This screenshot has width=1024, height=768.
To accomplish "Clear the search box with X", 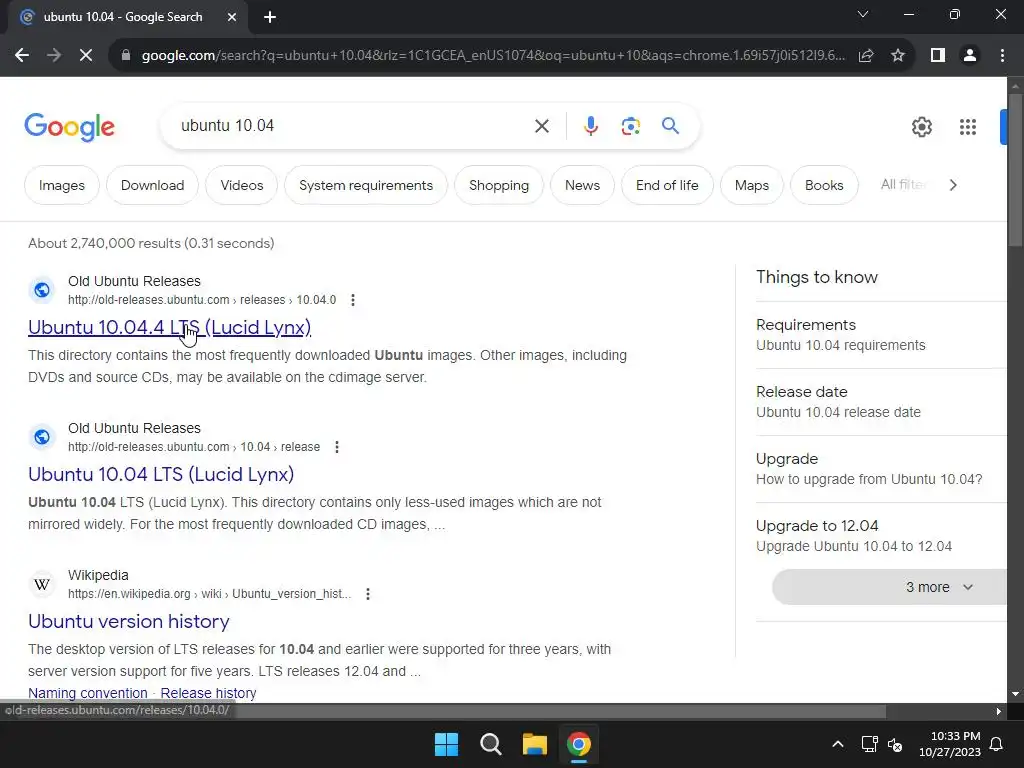I will (542, 126).
